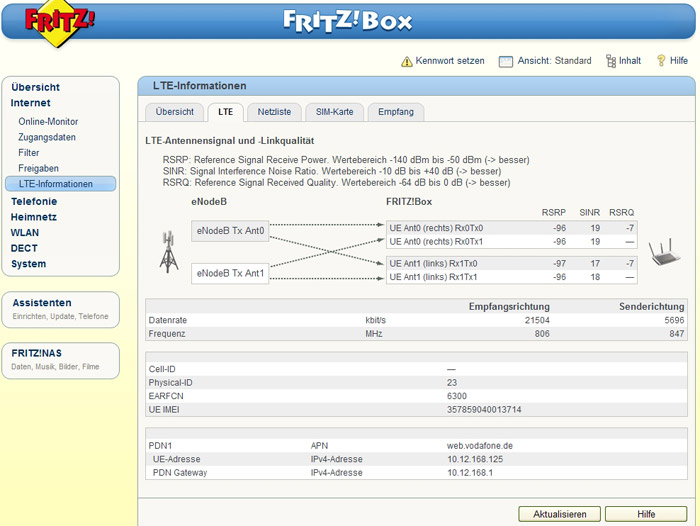Click the SINR column header
The height and width of the screenshot is (526, 700).
pyautogui.click(x=589, y=213)
